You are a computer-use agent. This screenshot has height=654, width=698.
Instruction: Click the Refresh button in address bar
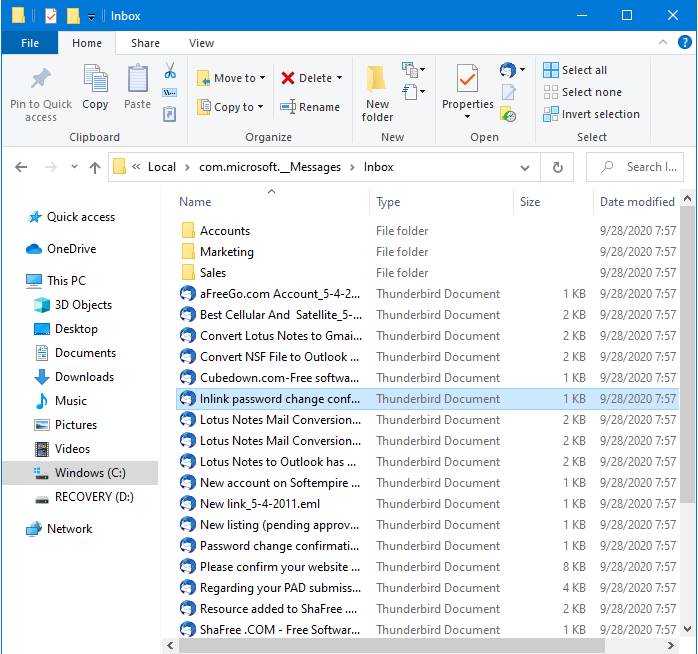(x=557, y=167)
